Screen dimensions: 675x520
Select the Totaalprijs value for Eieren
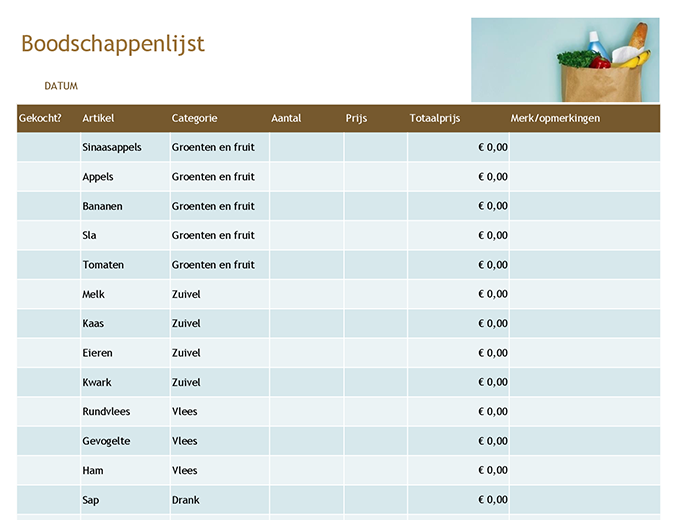click(x=492, y=353)
